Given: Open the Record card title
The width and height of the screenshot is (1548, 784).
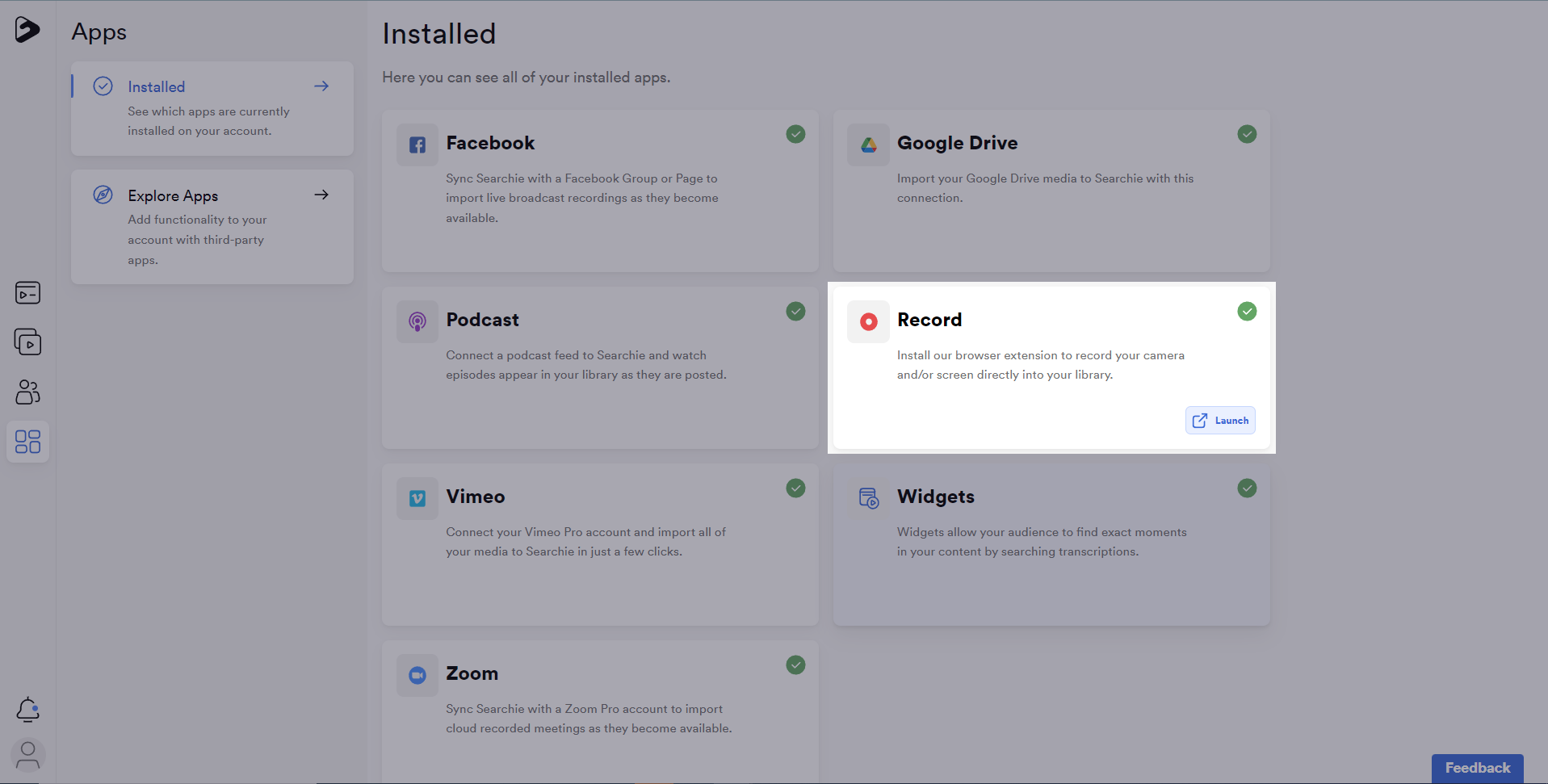Looking at the screenshot, I should (929, 320).
